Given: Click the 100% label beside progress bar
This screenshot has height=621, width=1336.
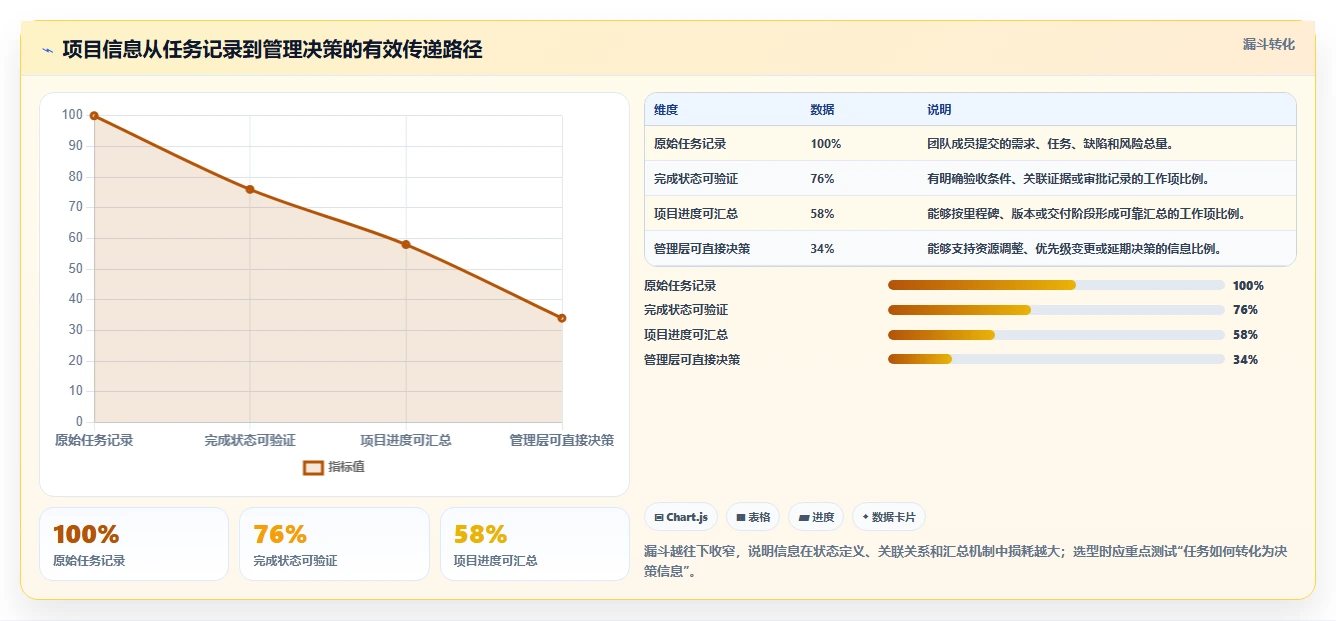Looking at the screenshot, I should point(1248,286).
